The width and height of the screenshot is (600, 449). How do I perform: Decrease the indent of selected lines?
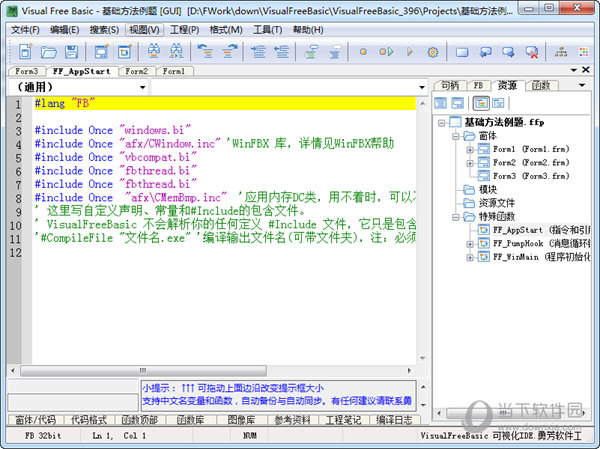click(x=281, y=51)
